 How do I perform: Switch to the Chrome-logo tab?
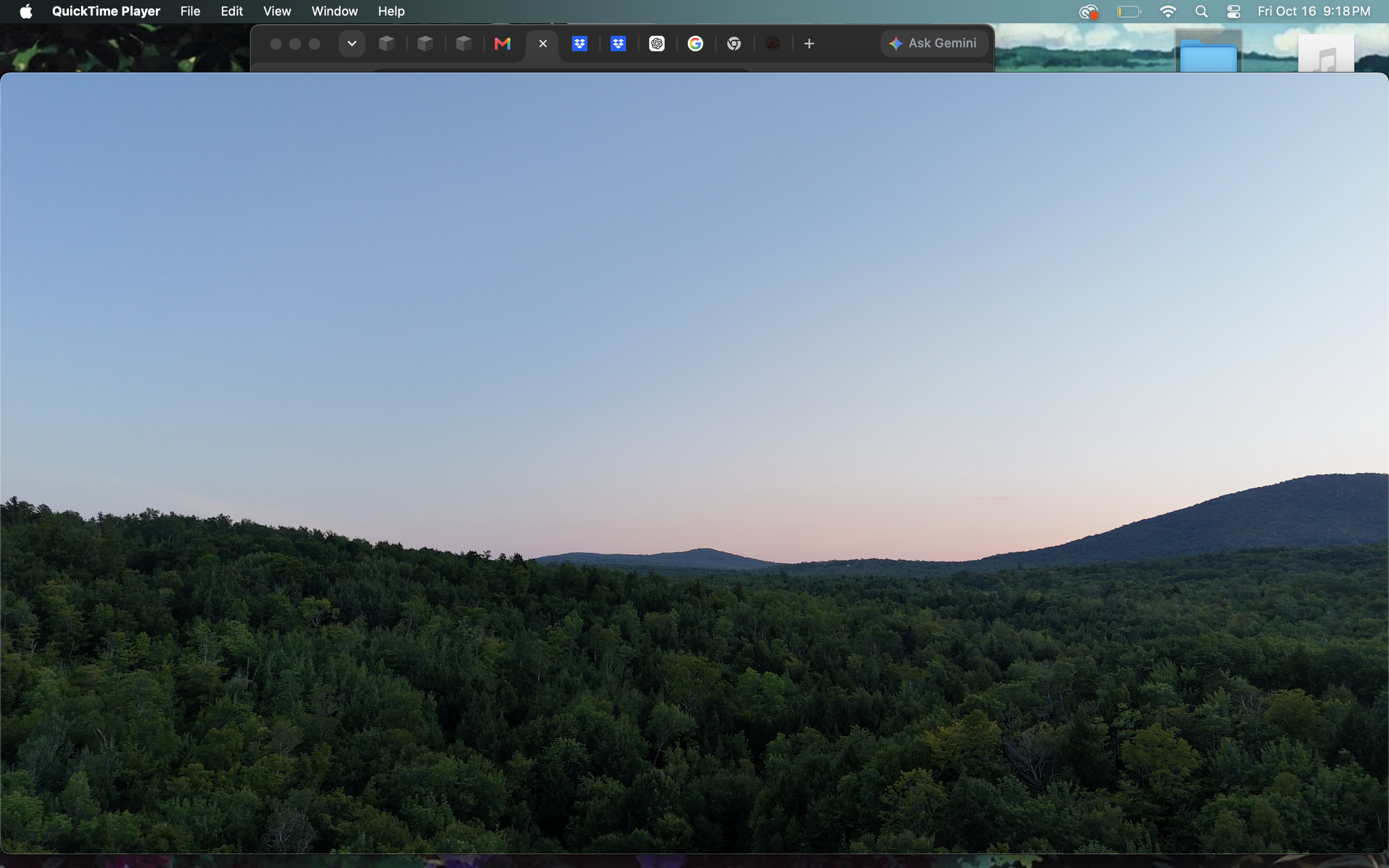click(734, 44)
